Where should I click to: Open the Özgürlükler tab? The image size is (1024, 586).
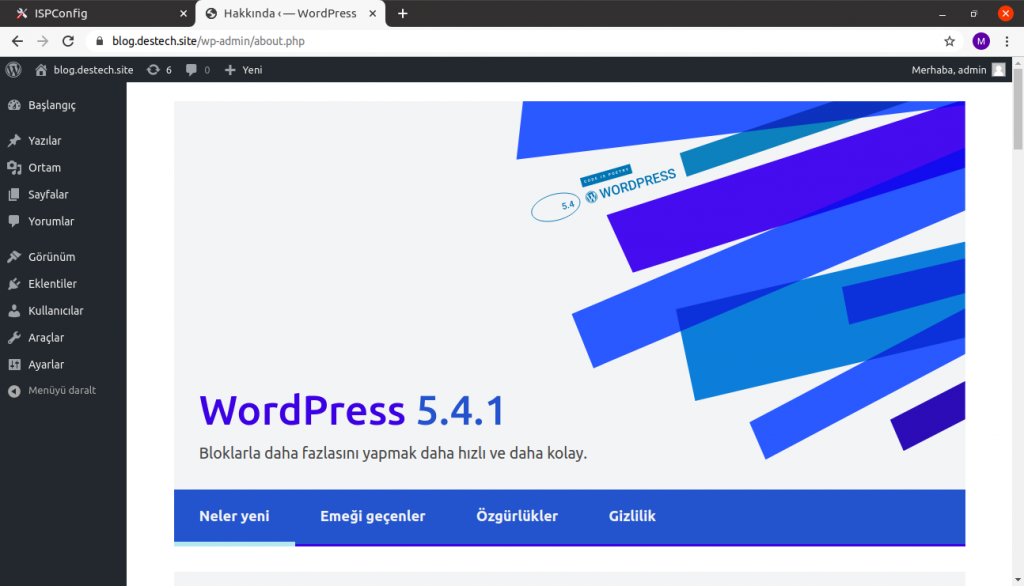[517, 516]
